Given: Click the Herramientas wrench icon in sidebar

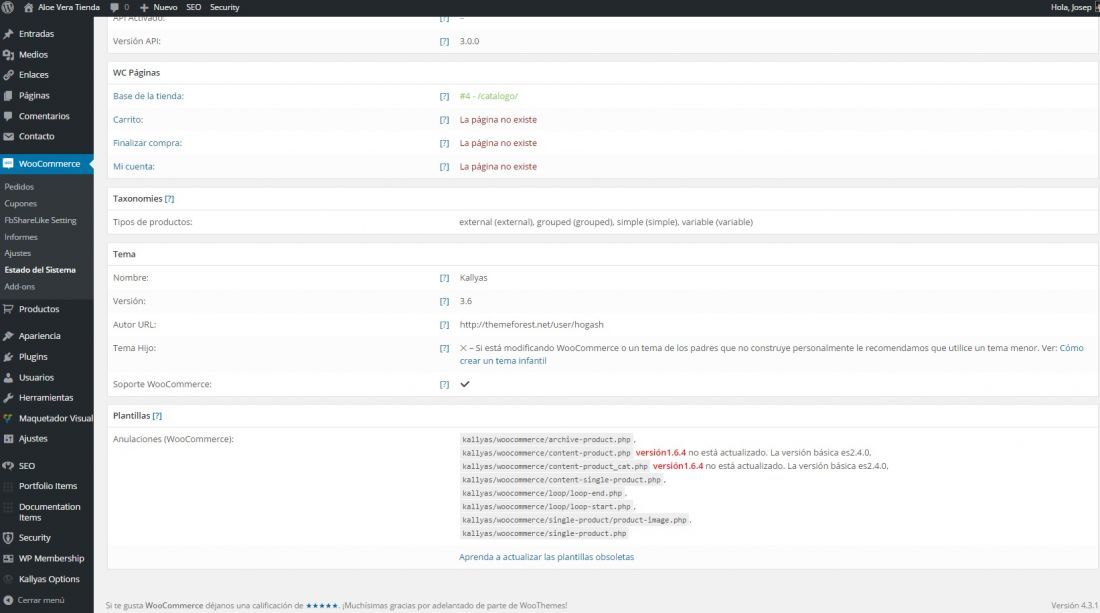Looking at the screenshot, I should pos(8,398).
